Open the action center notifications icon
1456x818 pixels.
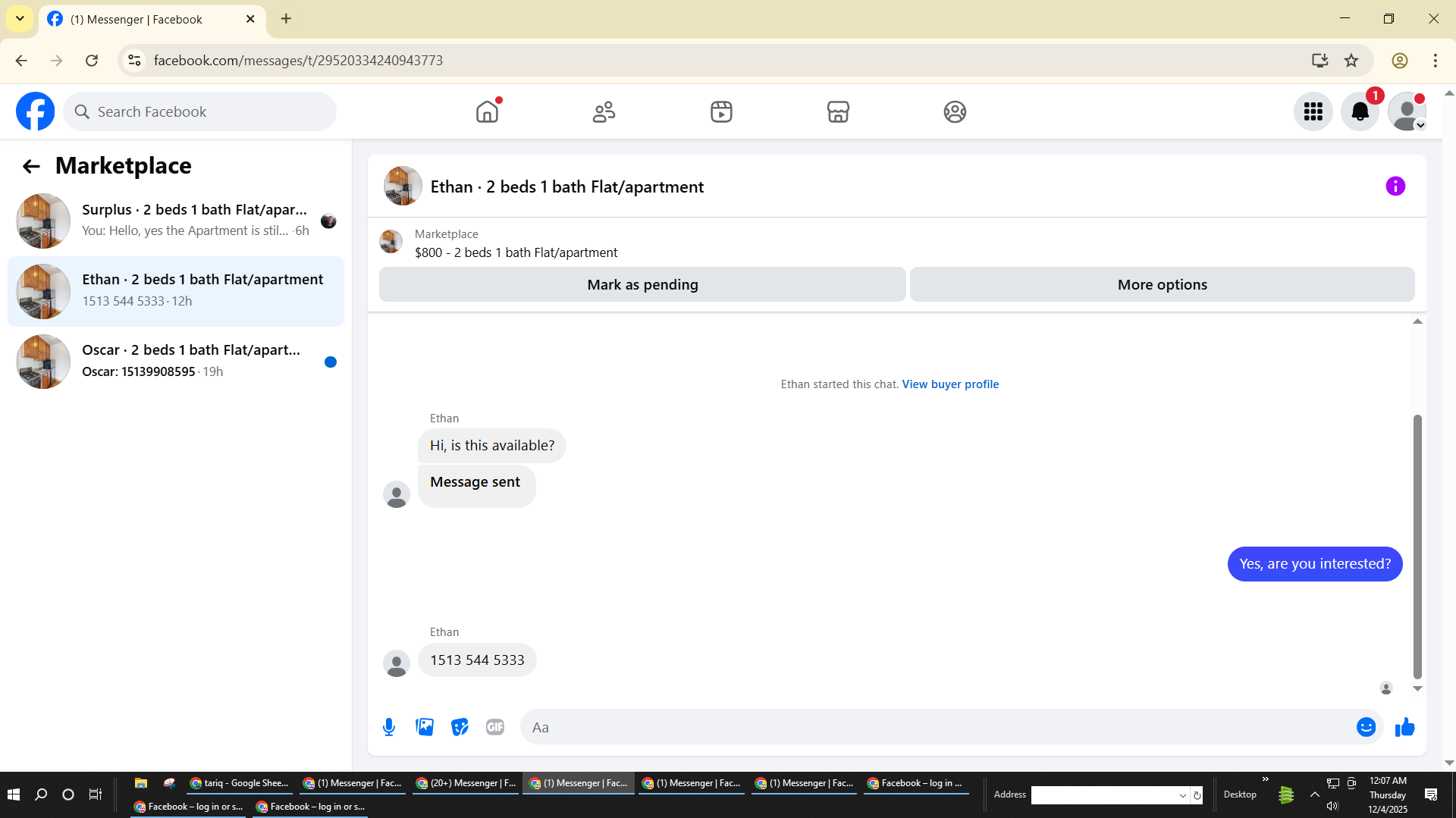(1431, 794)
